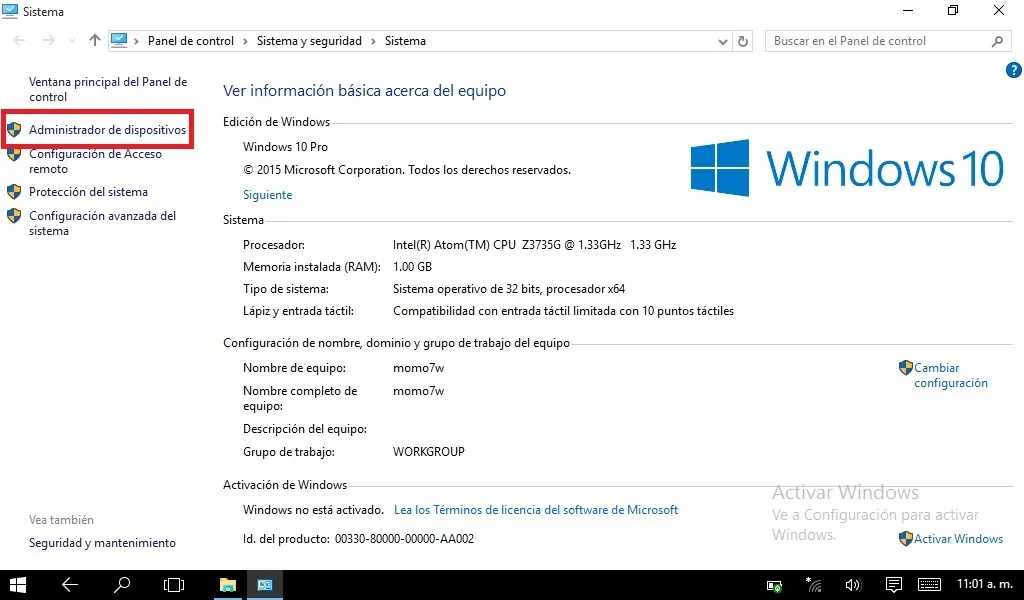1024x600 pixels.
Task: Select Panel de control breadcrumb
Action: pyautogui.click(x=191, y=40)
